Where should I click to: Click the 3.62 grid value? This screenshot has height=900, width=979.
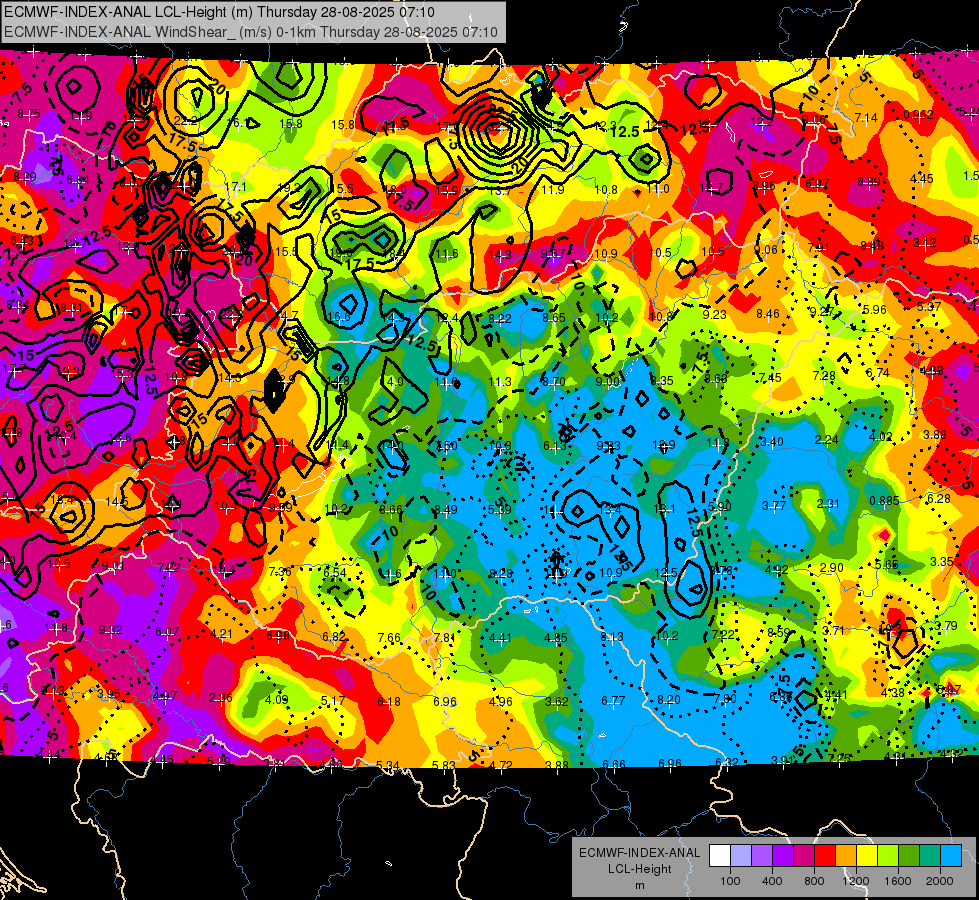click(557, 701)
